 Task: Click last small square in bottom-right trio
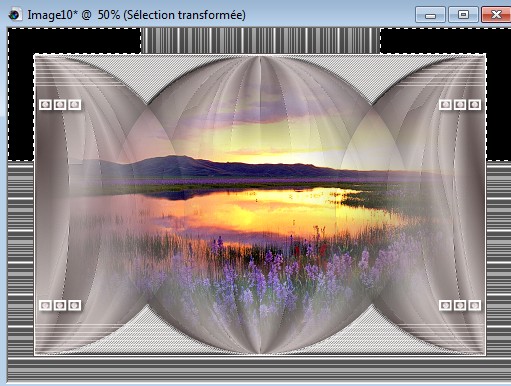point(474,305)
